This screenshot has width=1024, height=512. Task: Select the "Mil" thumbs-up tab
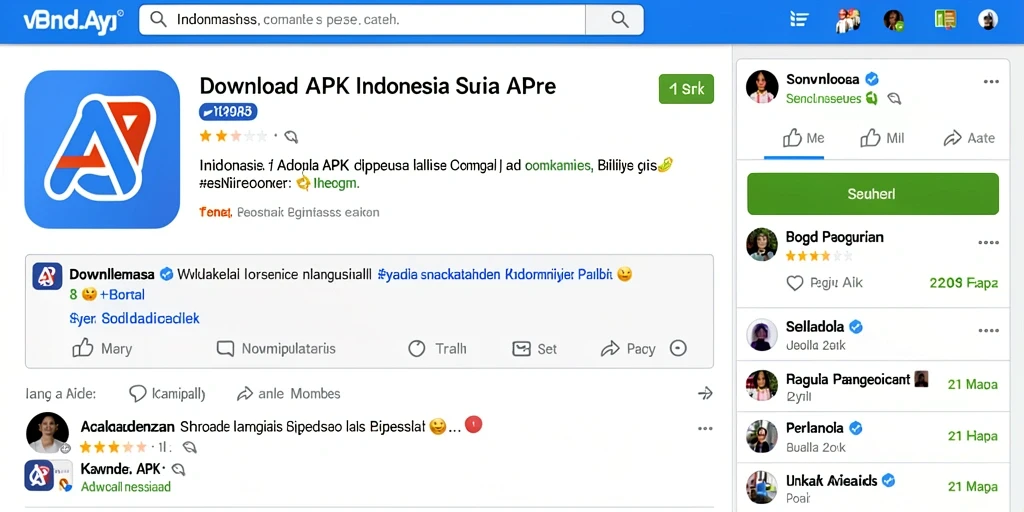coord(882,138)
